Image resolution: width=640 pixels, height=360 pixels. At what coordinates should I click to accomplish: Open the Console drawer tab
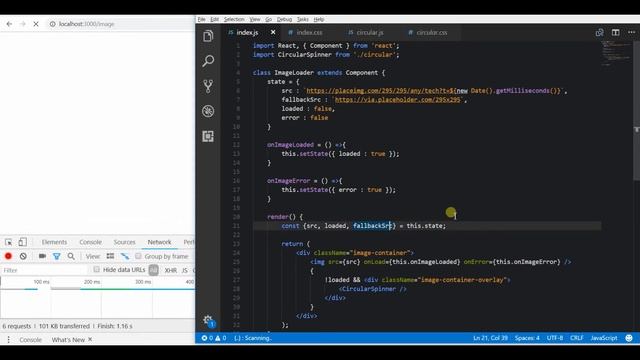pos(31,340)
